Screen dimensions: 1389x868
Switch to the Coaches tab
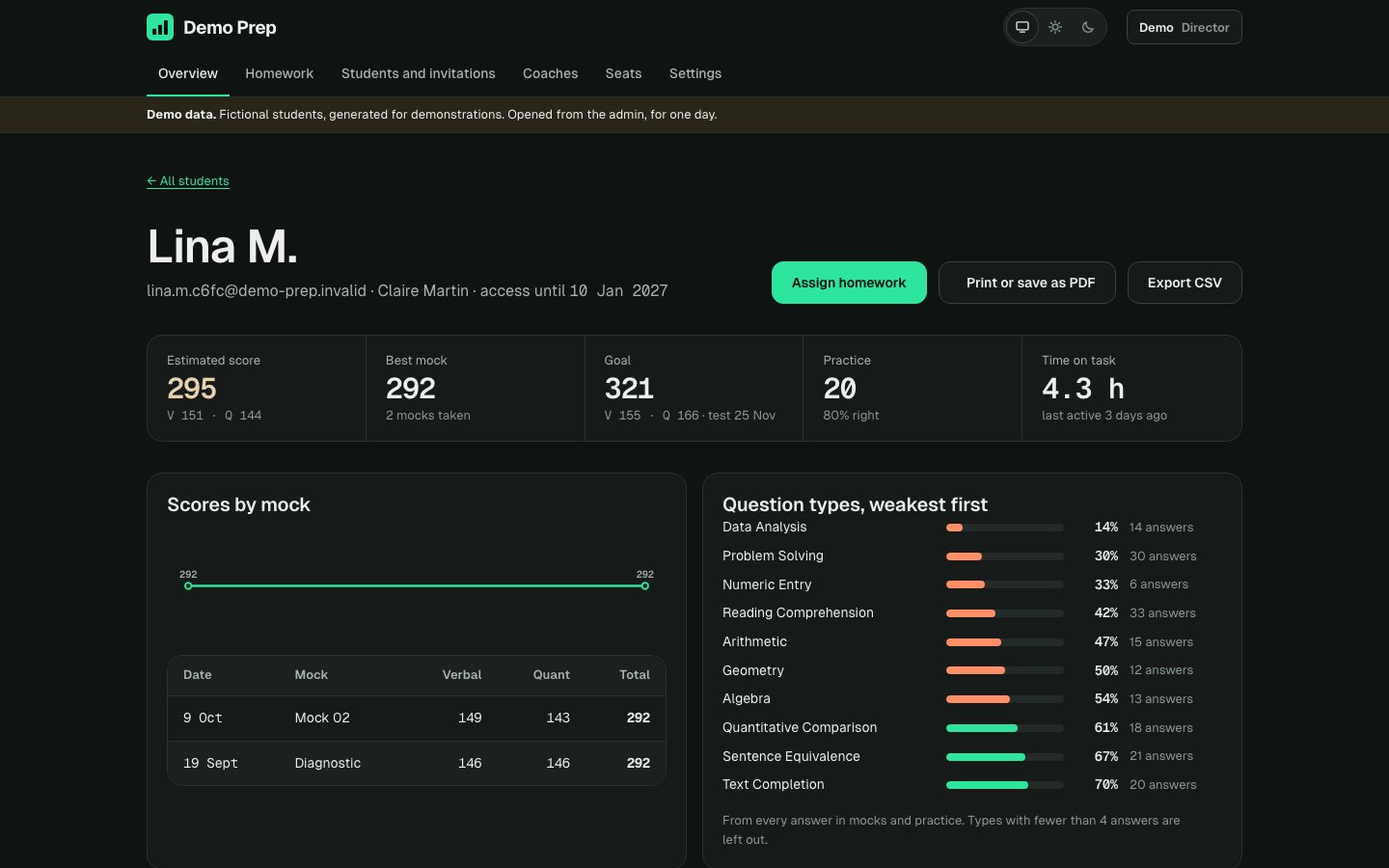click(551, 73)
